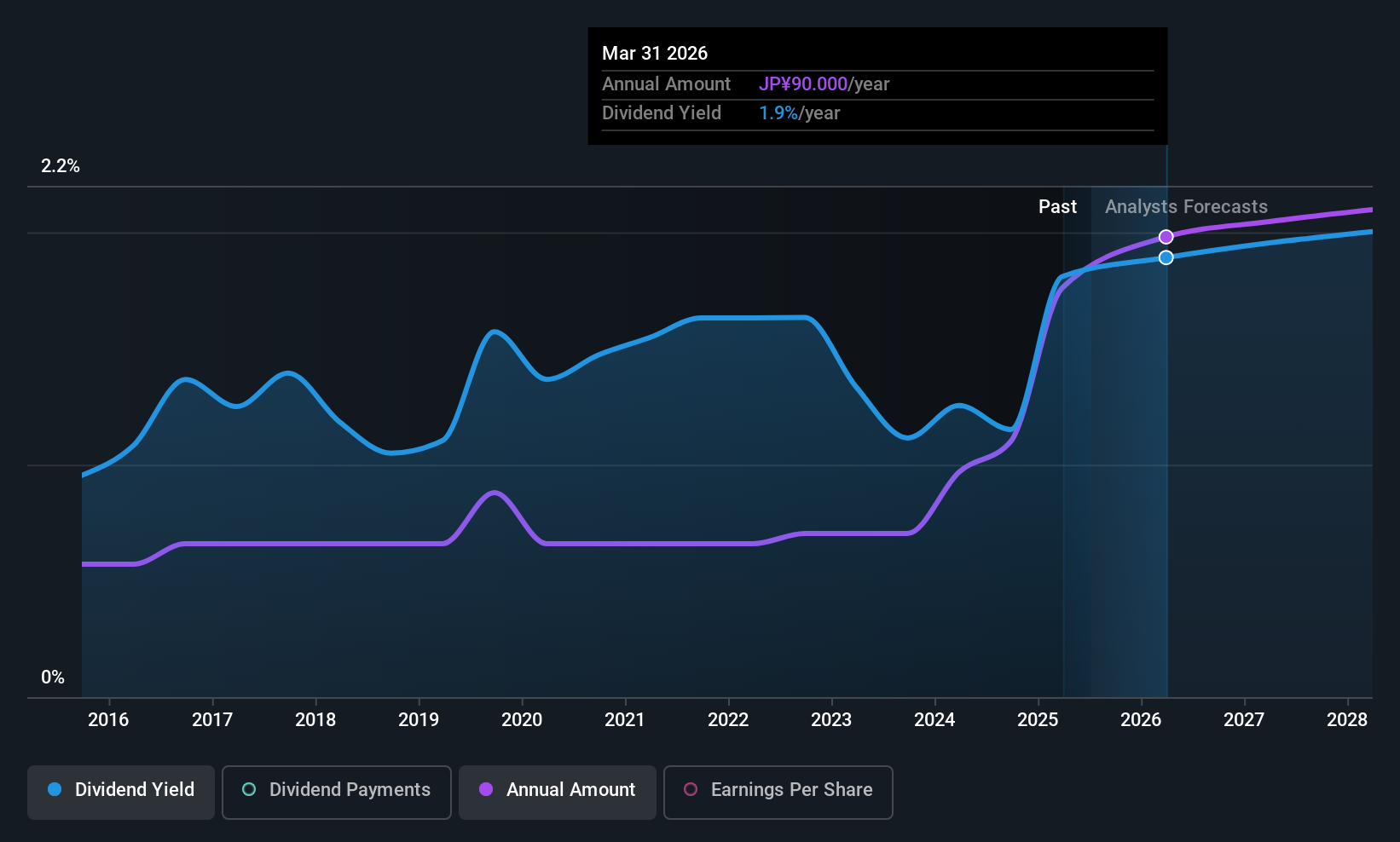The width and height of the screenshot is (1400, 842).
Task: Click the 2017 x-axis year label
Action: point(212,720)
